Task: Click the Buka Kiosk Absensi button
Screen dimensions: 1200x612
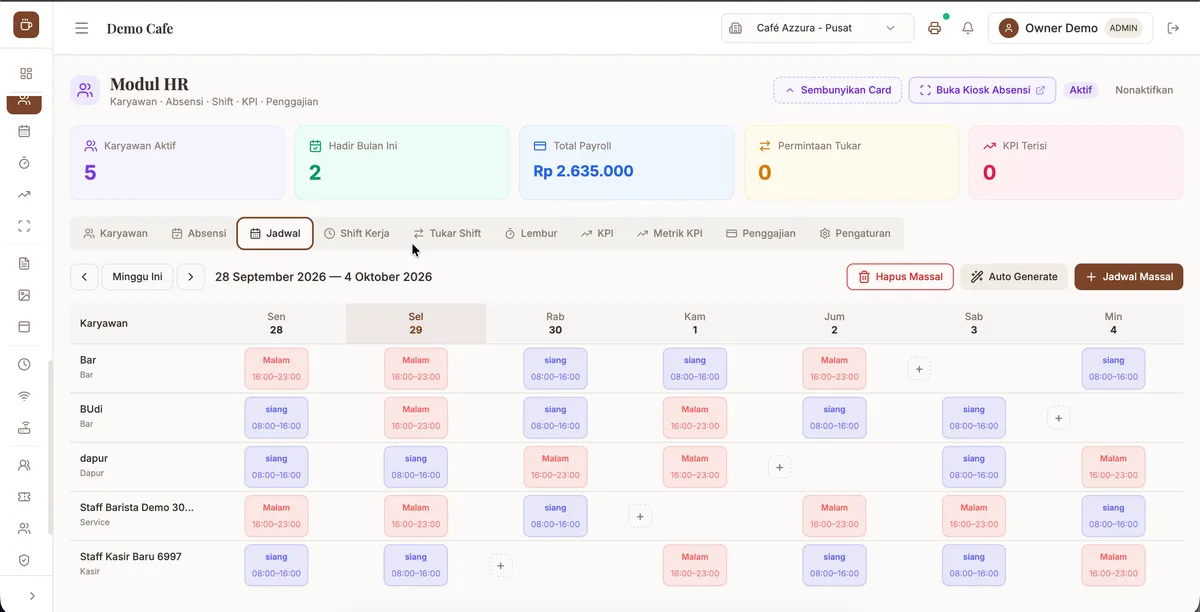Action: (982, 90)
